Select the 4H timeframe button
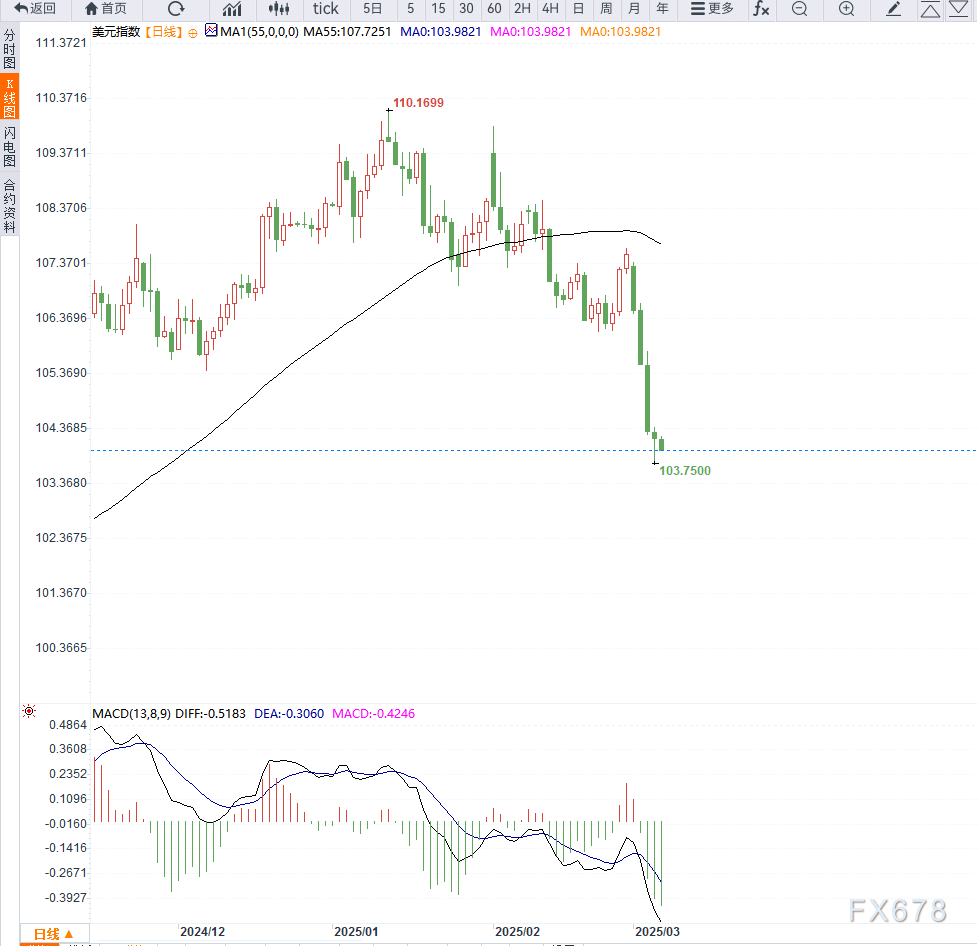This screenshot has width=977, height=946. click(550, 9)
